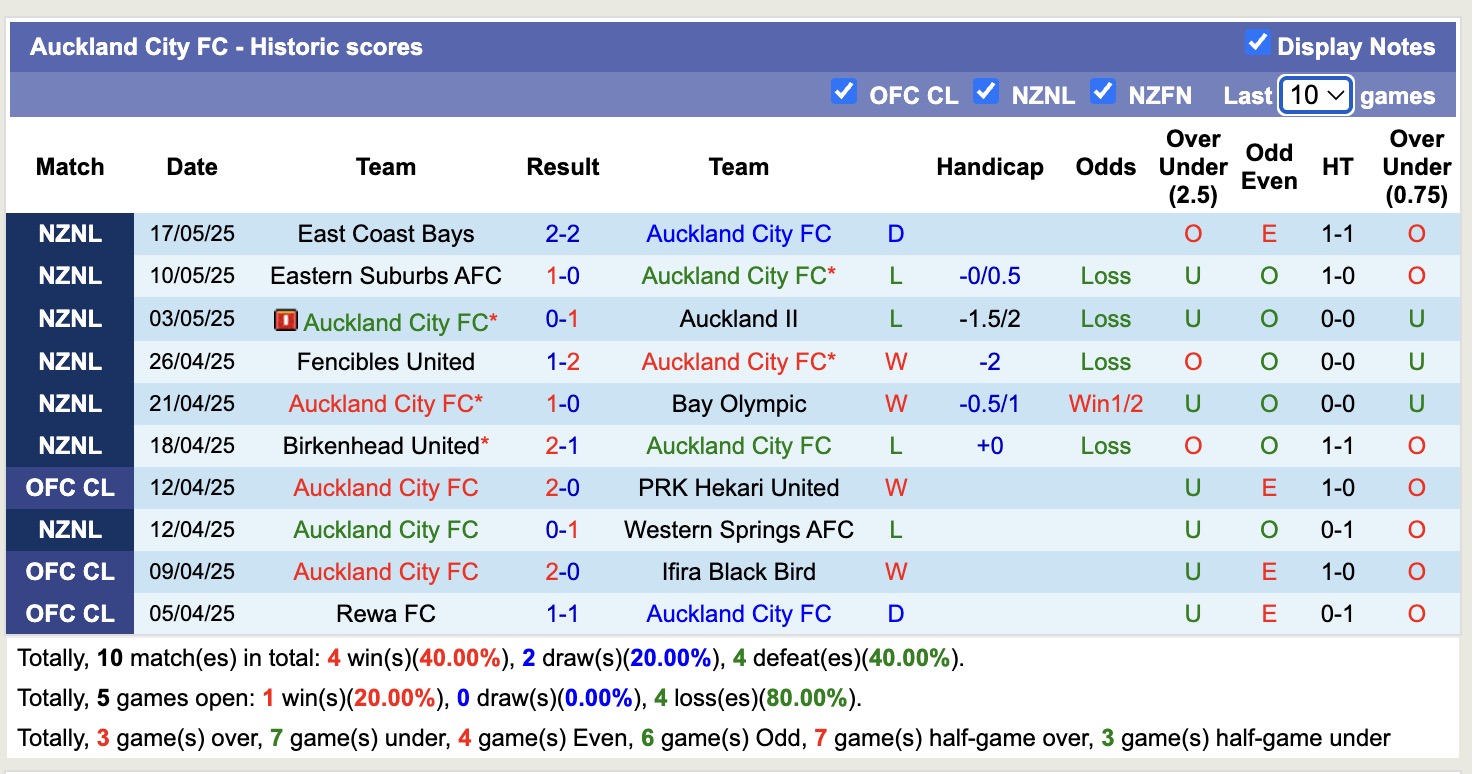Open the PRK Hekari United link
Screen dimensions: 1474x774
pyautogui.click(x=739, y=487)
